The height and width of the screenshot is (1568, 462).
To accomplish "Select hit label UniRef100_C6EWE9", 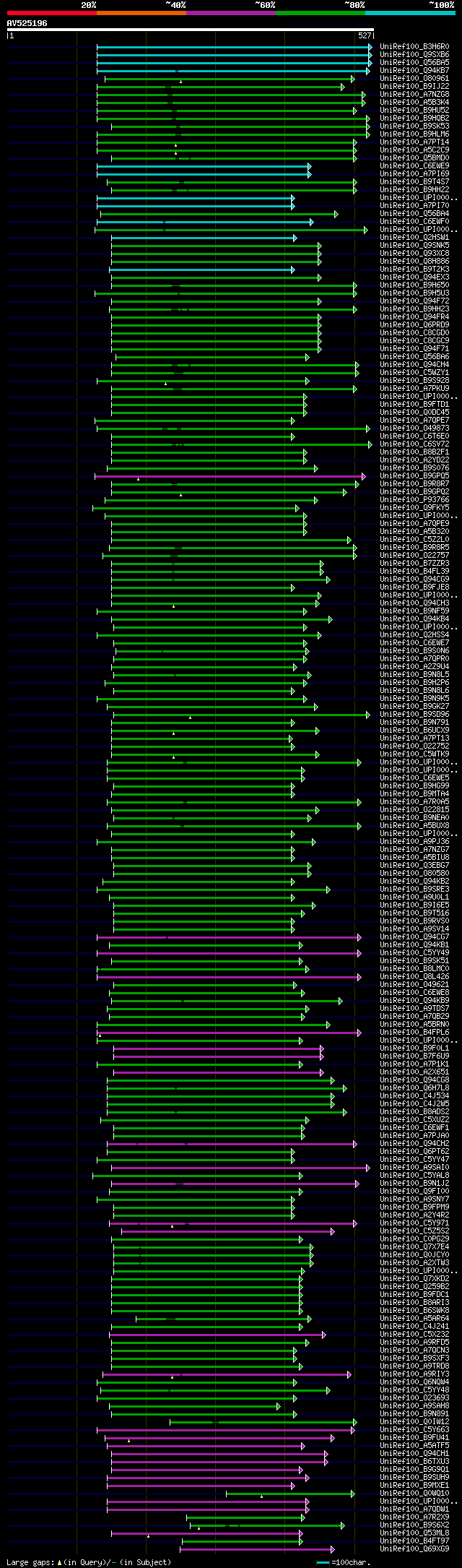I will click(414, 166).
